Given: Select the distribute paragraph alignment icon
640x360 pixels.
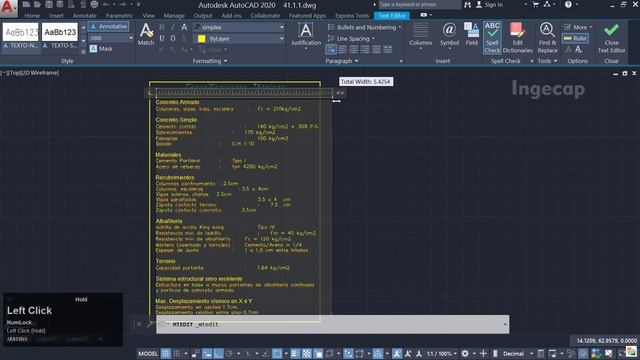Looking at the screenshot, I should pos(387,49).
